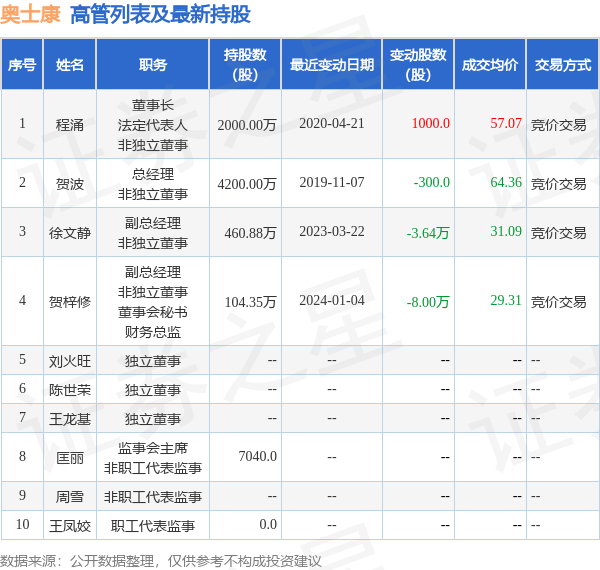This screenshot has width=600, height=570.
Task: Click the holding value 7040.0
Action: [x=258, y=456]
